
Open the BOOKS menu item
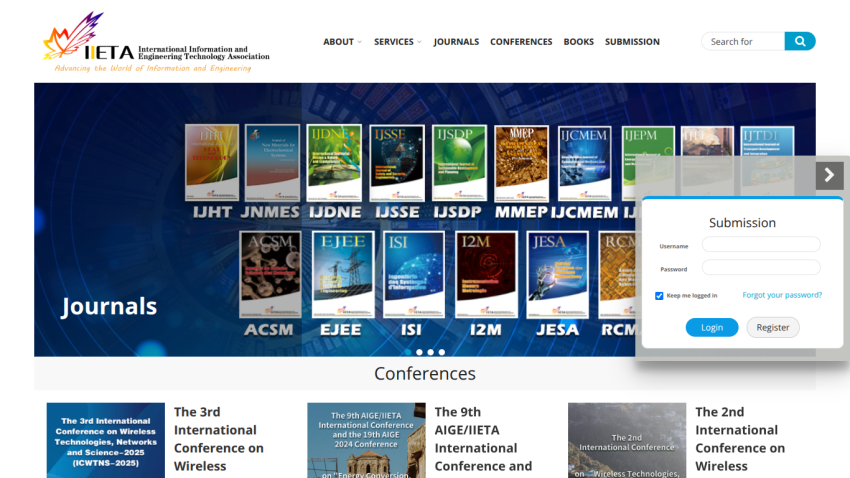click(578, 42)
